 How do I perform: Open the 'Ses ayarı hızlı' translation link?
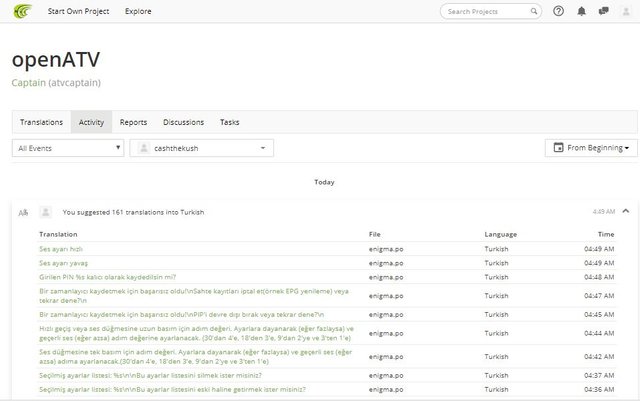tap(61, 249)
